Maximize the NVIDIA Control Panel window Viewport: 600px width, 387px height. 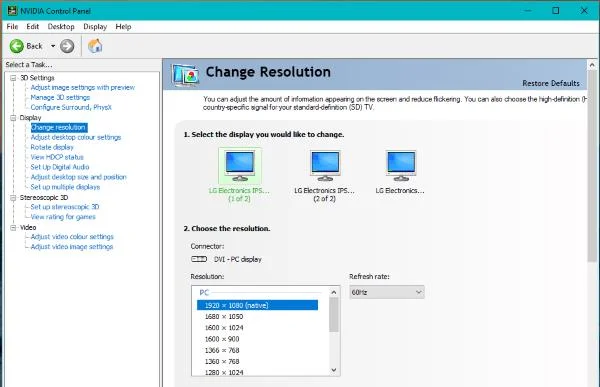click(556, 11)
